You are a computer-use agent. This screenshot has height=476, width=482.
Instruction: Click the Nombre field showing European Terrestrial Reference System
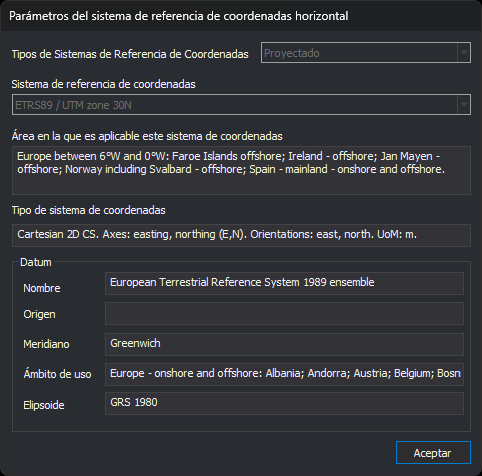coord(284,283)
